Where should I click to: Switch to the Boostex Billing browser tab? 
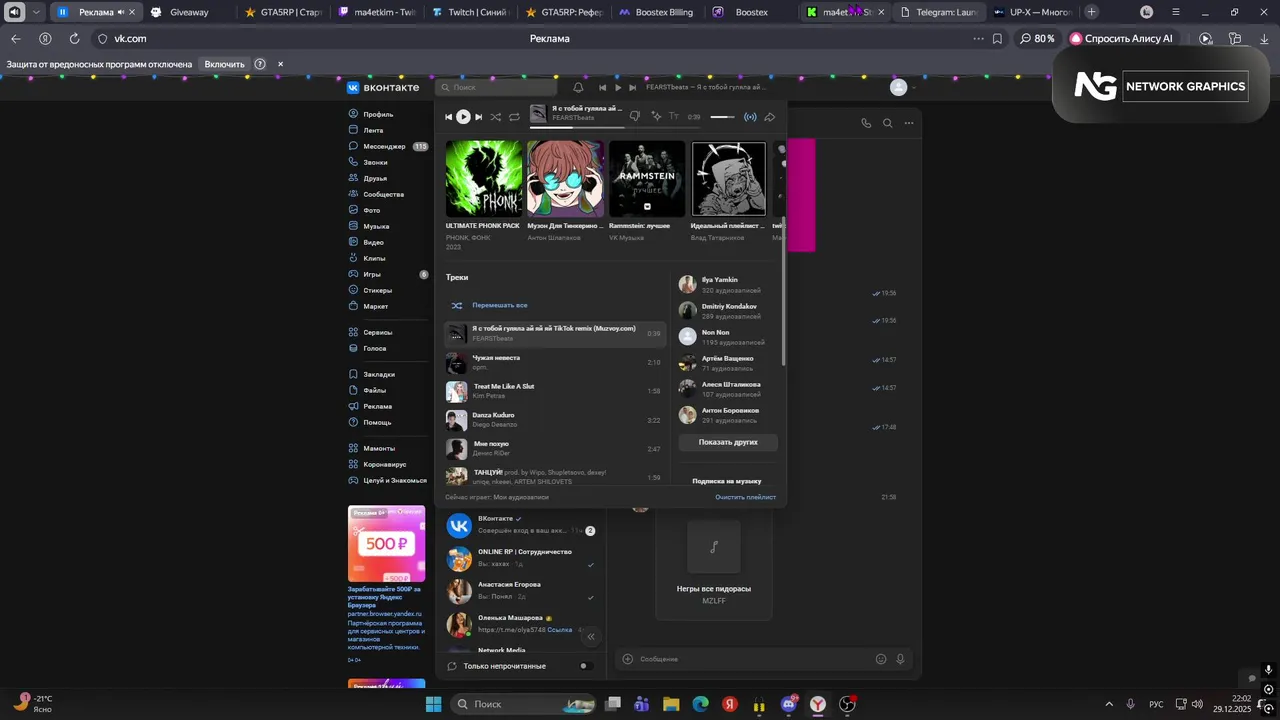(x=656, y=12)
